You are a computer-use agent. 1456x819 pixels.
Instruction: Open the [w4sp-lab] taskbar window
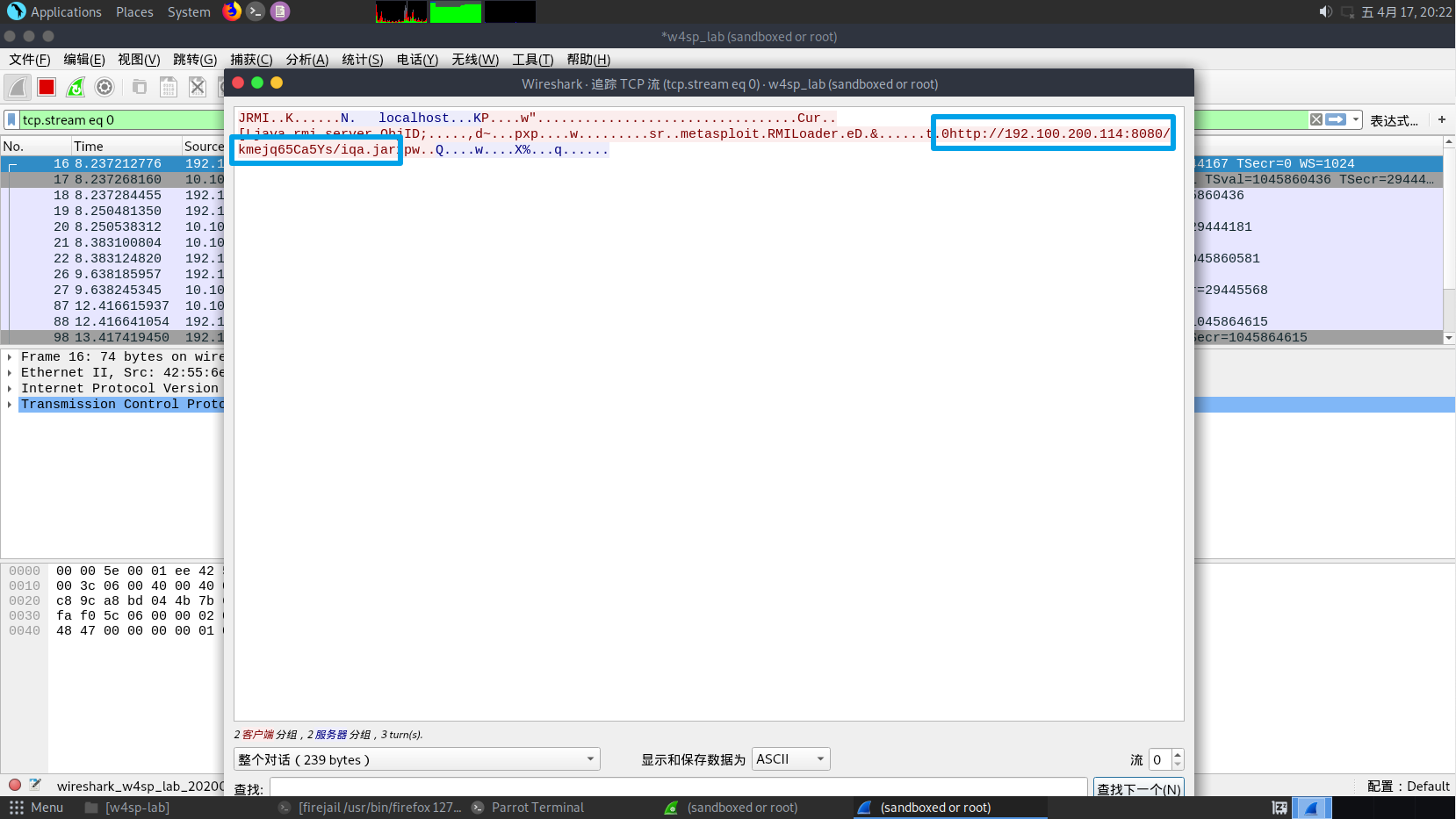tap(127, 808)
